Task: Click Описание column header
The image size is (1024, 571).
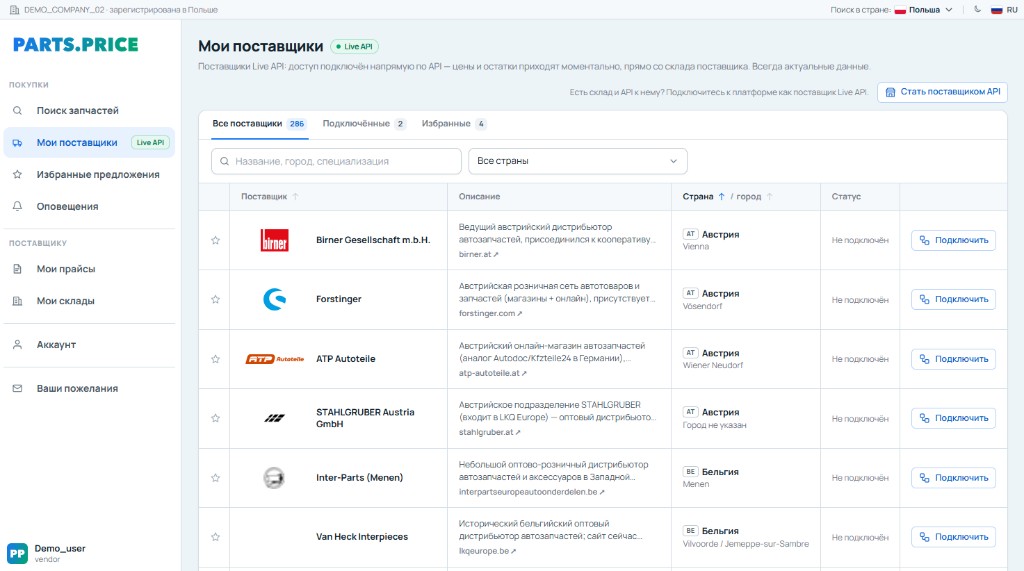Action: tap(479, 197)
